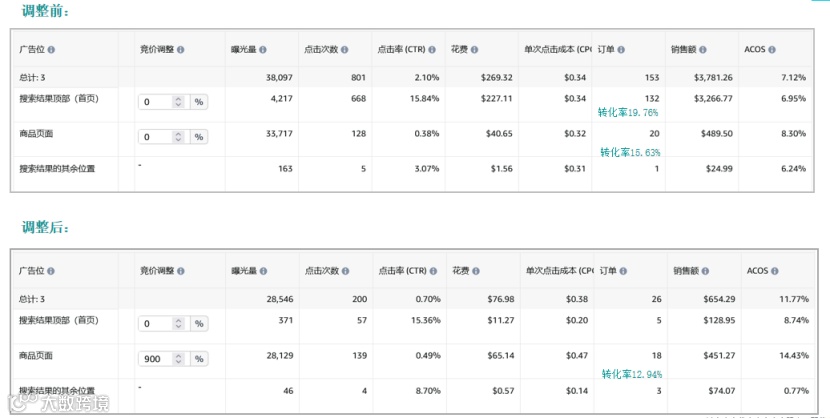Click info icon next to ACOS in 调整后 table
The width and height of the screenshot is (830, 419).
pyautogui.click(x=774, y=271)
